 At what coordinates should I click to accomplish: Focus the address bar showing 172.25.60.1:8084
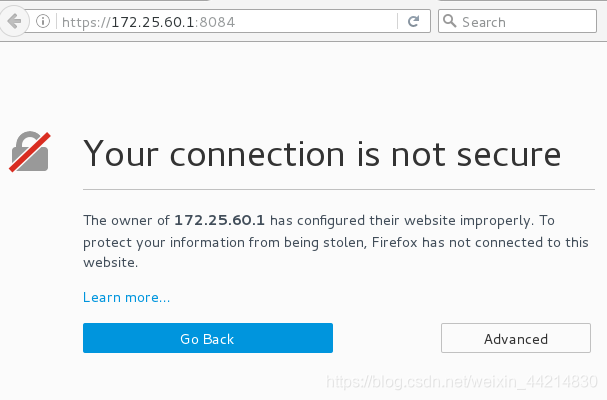(226, 22)
